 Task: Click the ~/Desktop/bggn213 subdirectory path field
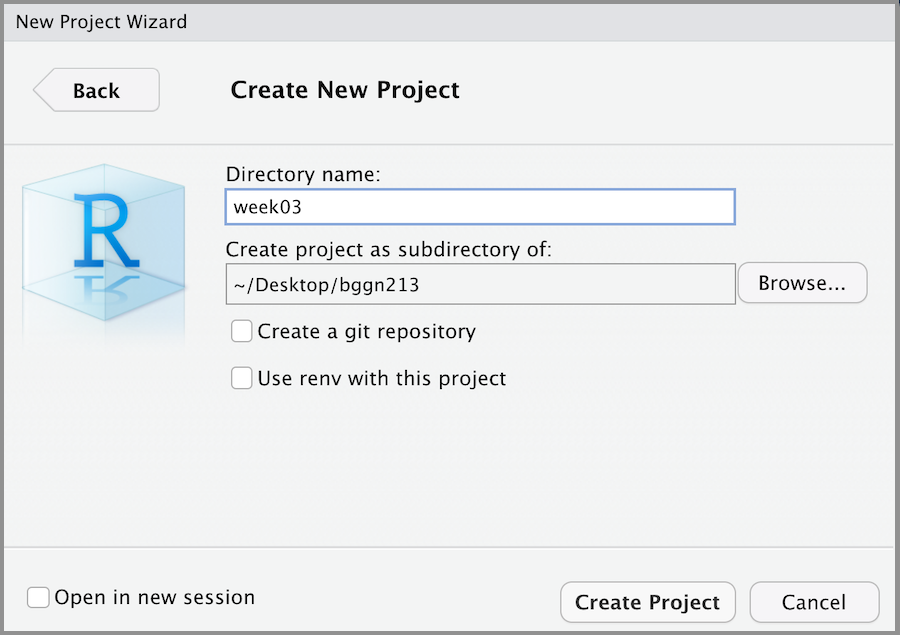coord(480,284)
